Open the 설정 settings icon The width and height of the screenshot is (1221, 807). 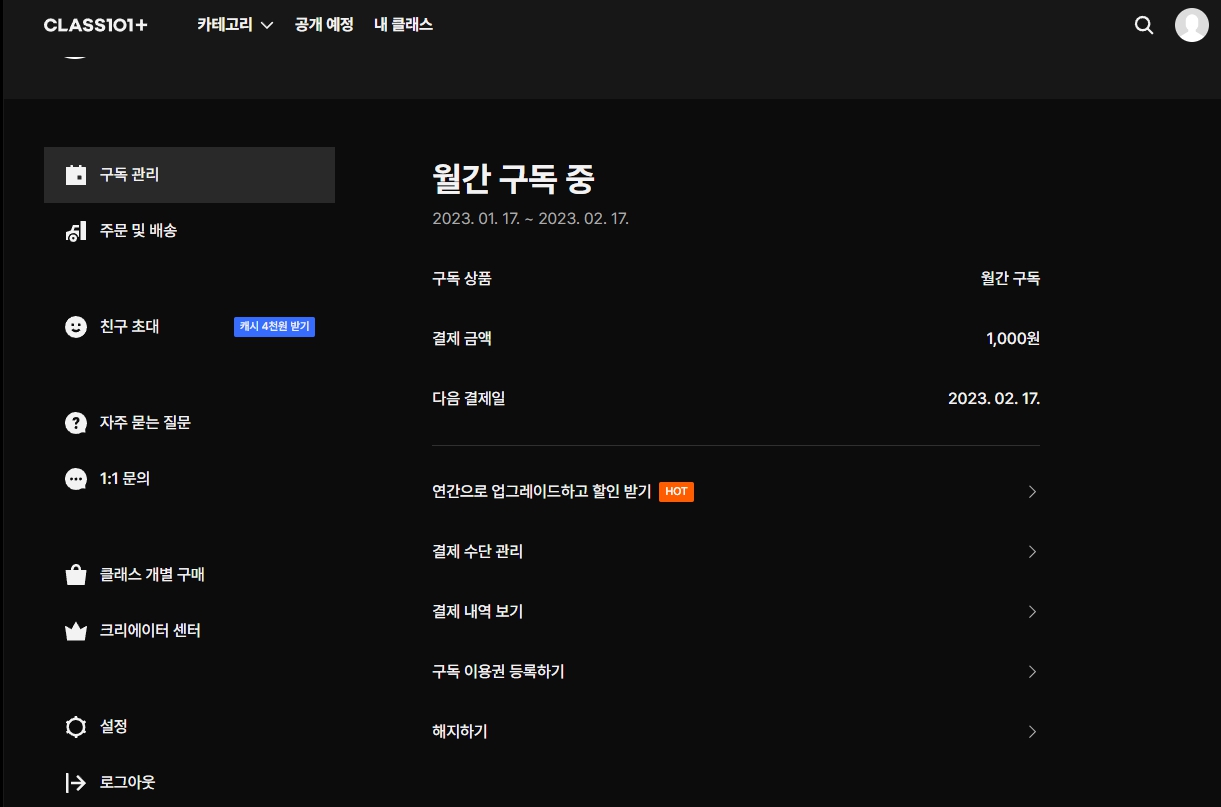coord(76,727)
